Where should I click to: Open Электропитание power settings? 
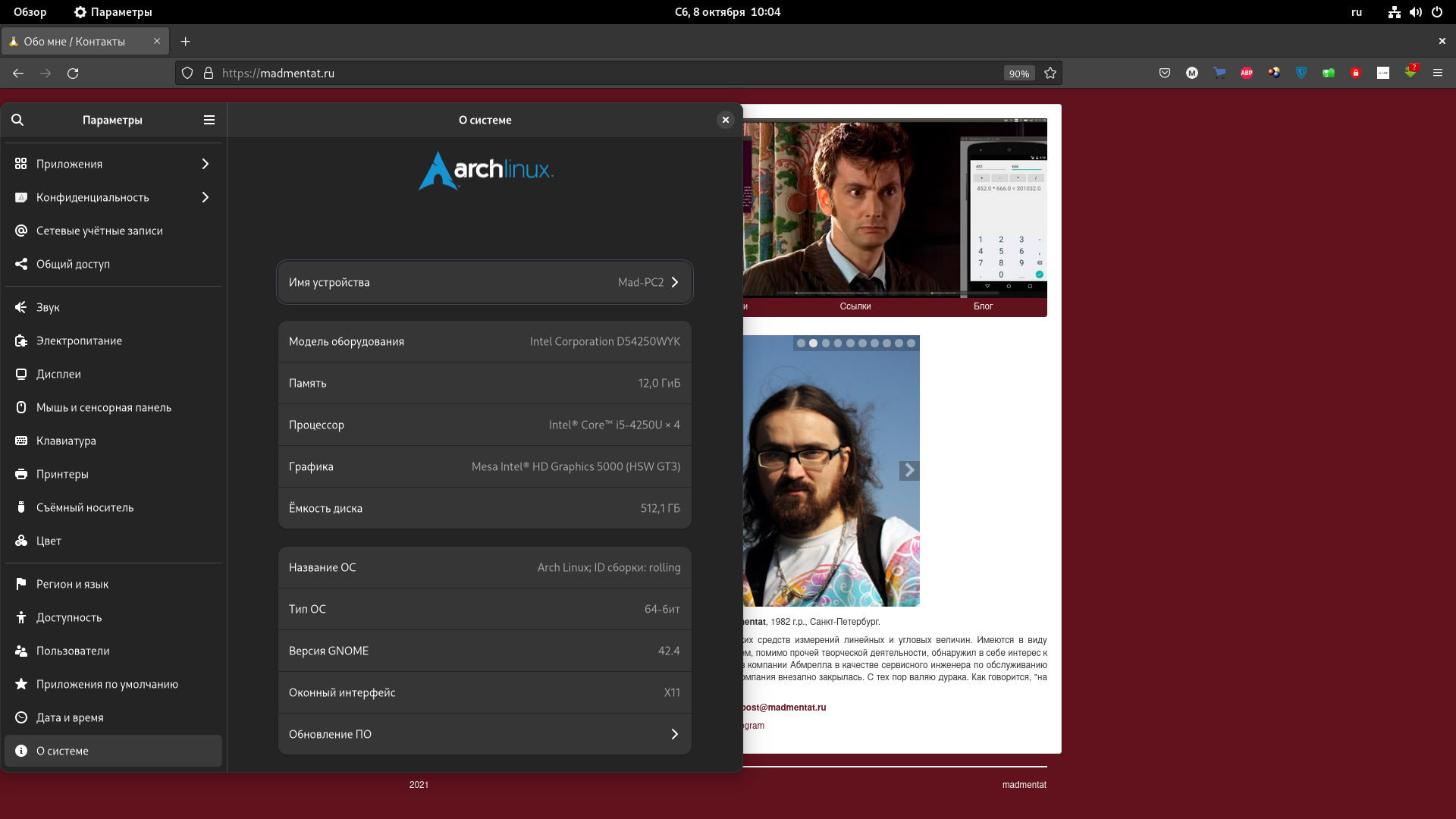(113, 340)
